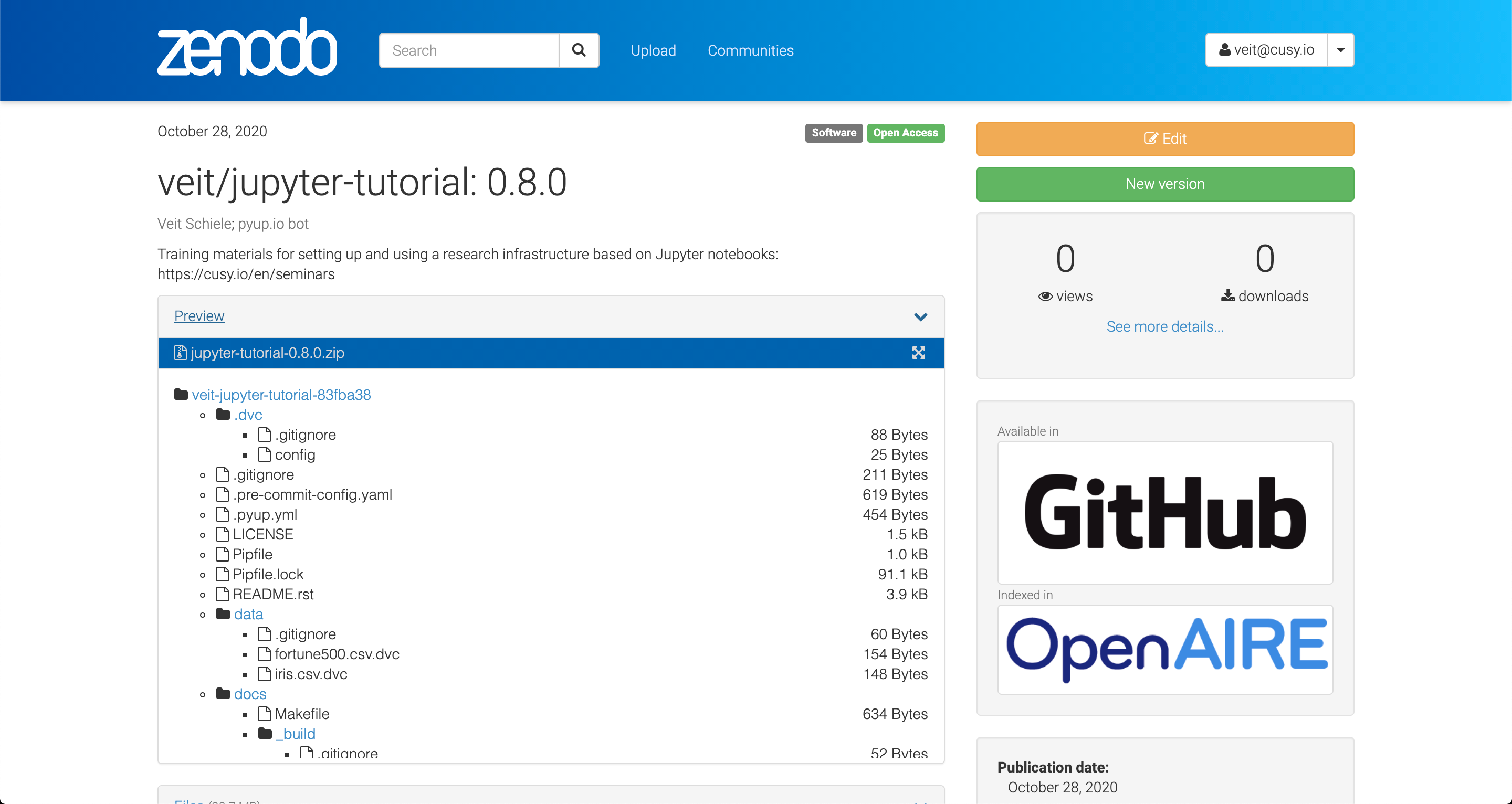Click the folder icon of veit-jupyter-tutorial-83fba38
This screenshot has width=1512, height=804.
pyautogui.click(x=181, y=394)
